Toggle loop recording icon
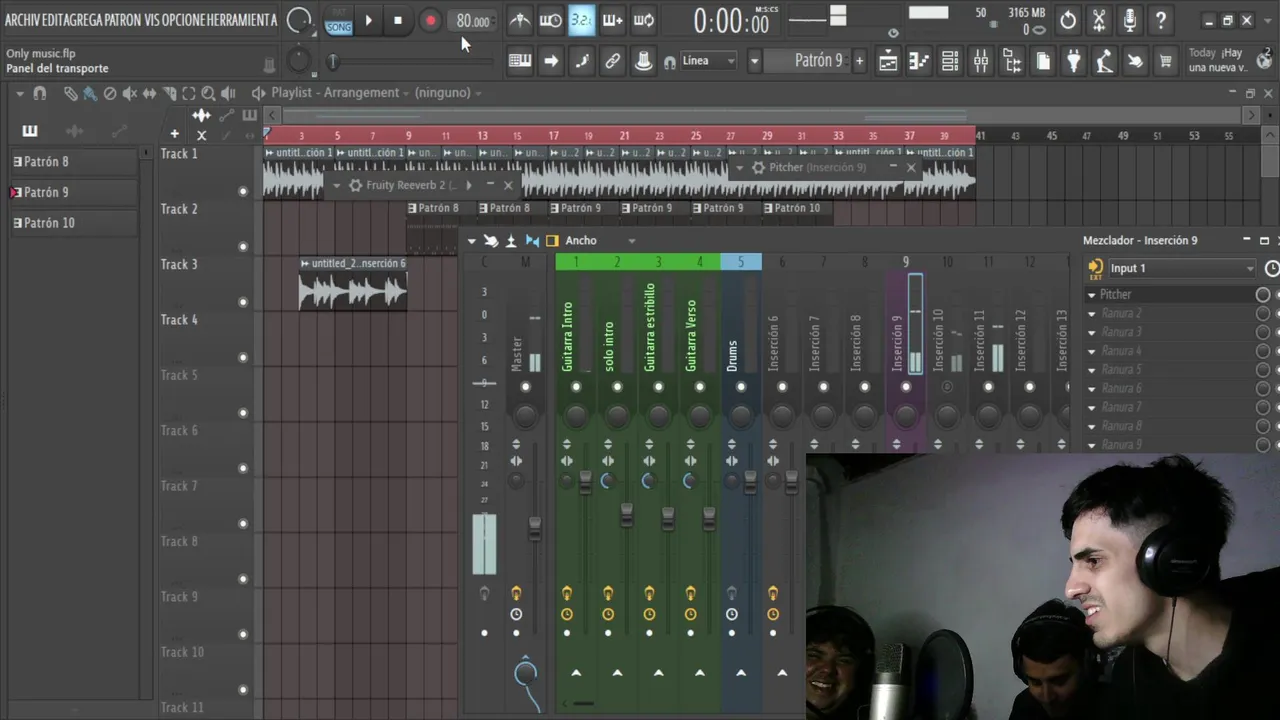 644,20
